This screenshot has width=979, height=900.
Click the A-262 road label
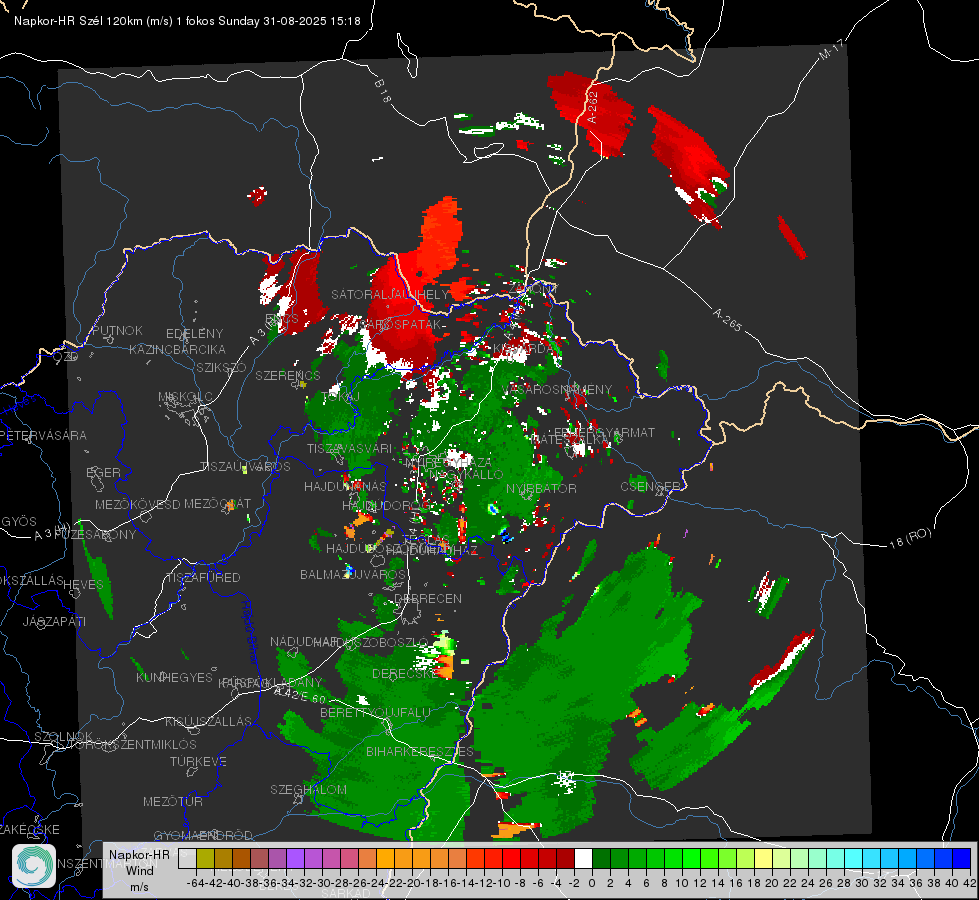(x=592, y=107)
